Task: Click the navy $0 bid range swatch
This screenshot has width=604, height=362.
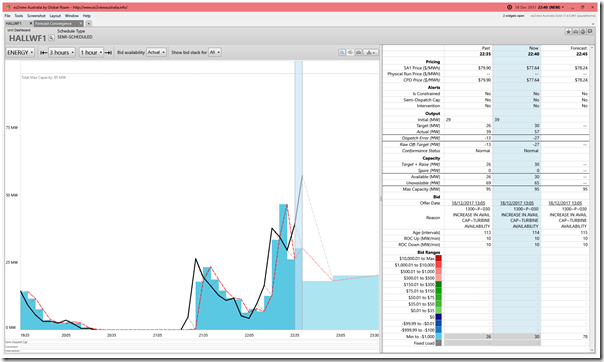Action: point(438,317)
